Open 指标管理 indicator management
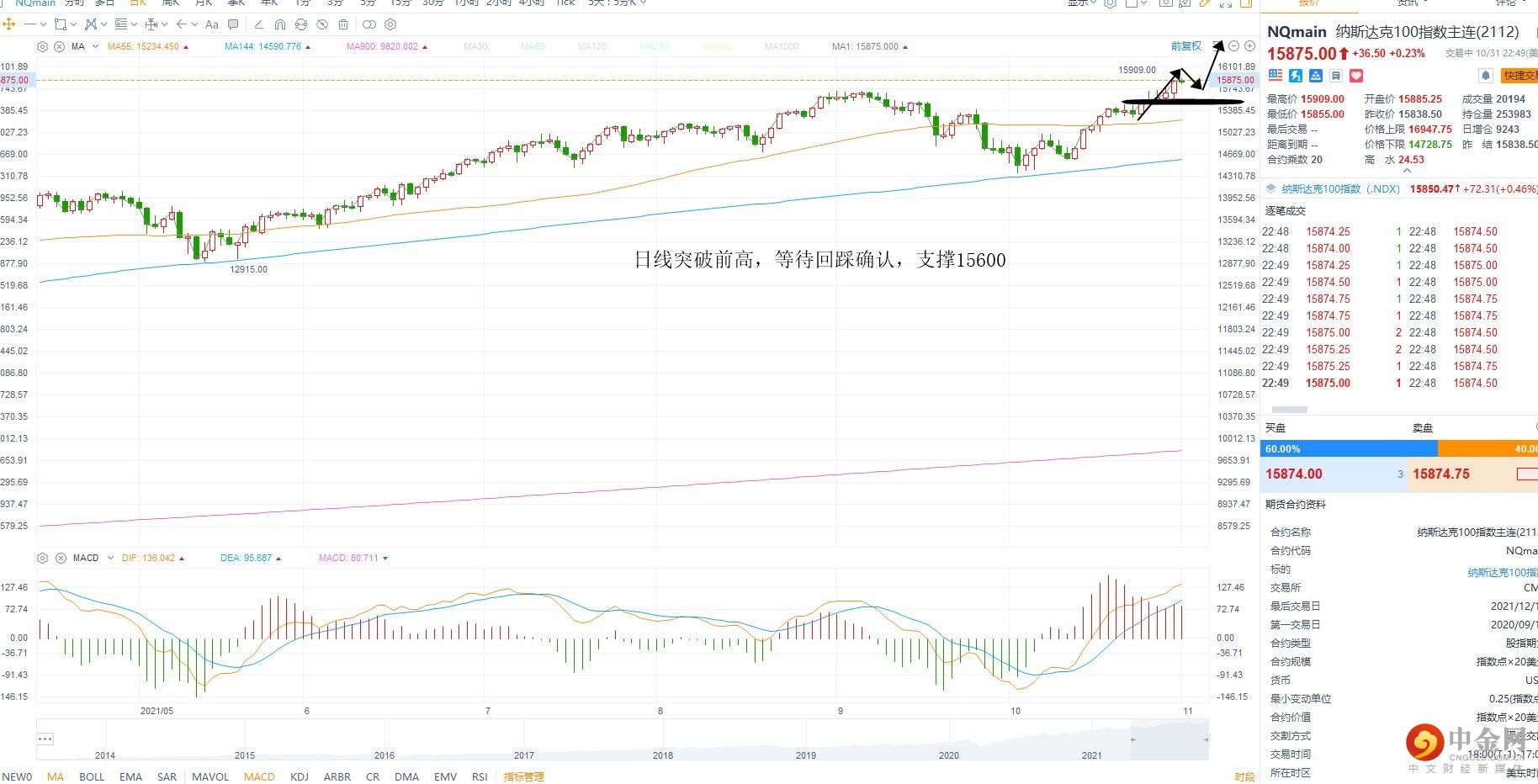The width and height of the screenshot is (1538, 784). (523, 776)
